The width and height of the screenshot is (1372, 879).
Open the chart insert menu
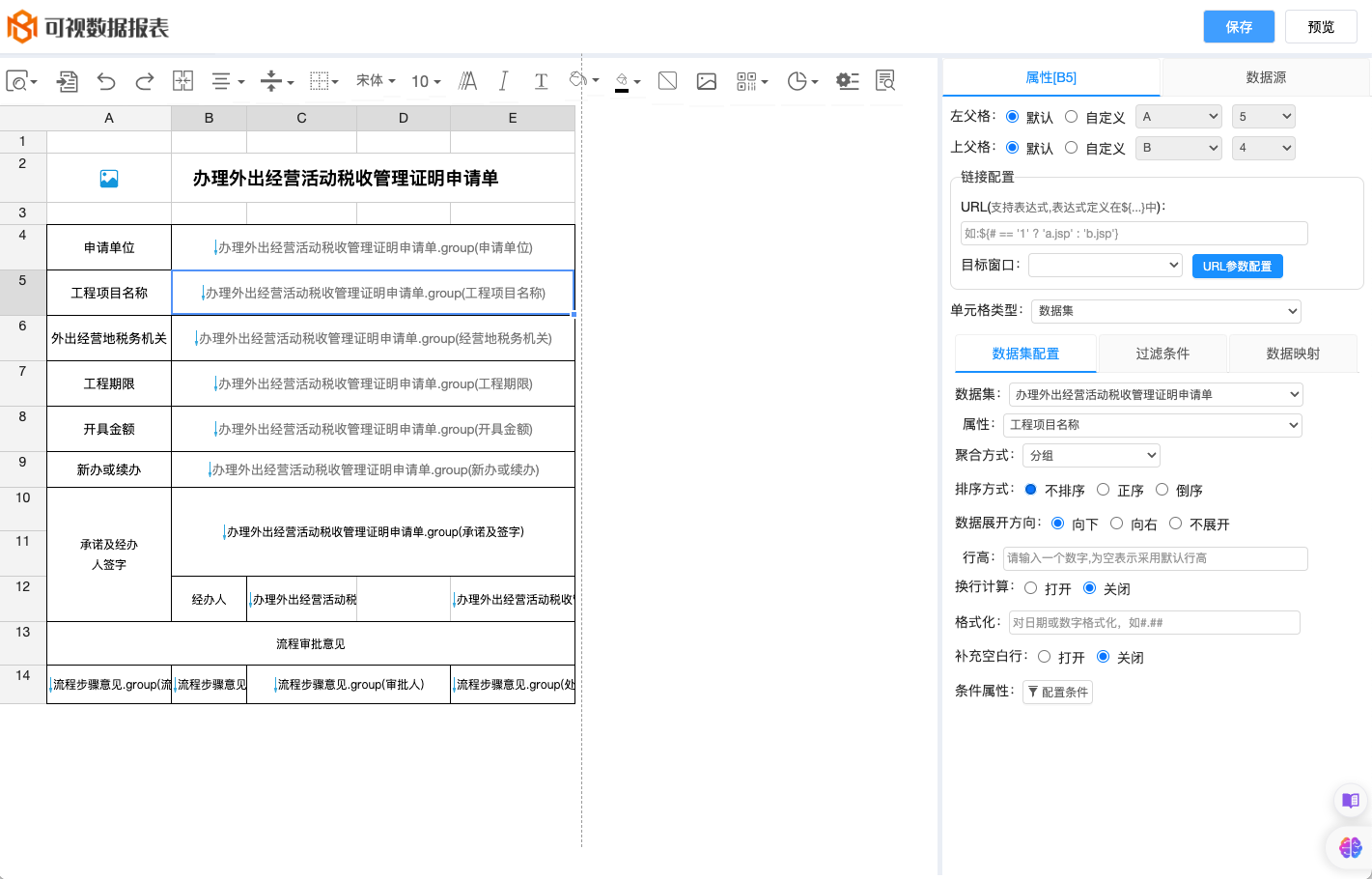pyautogui.click(x=802, y=81)
